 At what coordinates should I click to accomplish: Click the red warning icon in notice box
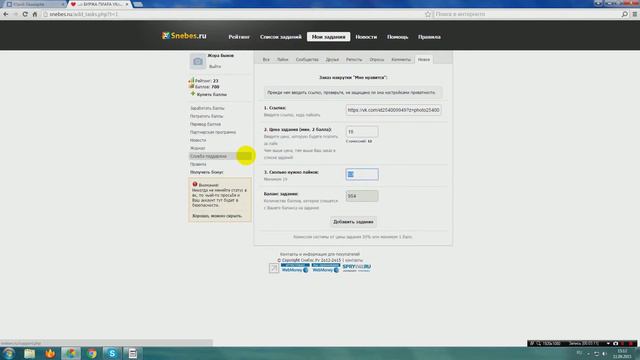coord(195,184)
